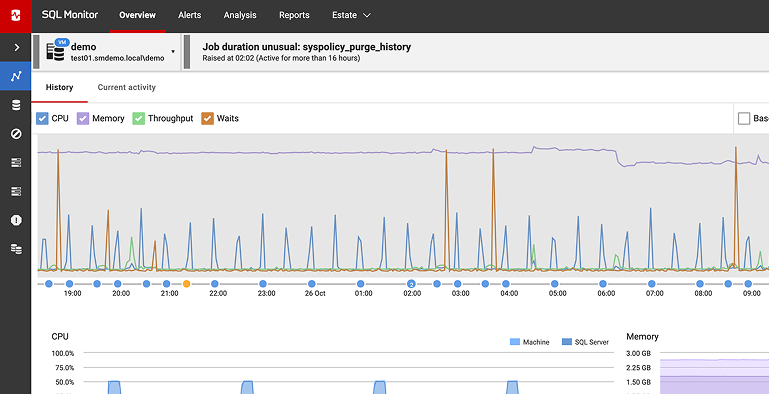Click the SQL Server legend color swatch
This screenshot has height=394, width=769.
tap(567, 342)
